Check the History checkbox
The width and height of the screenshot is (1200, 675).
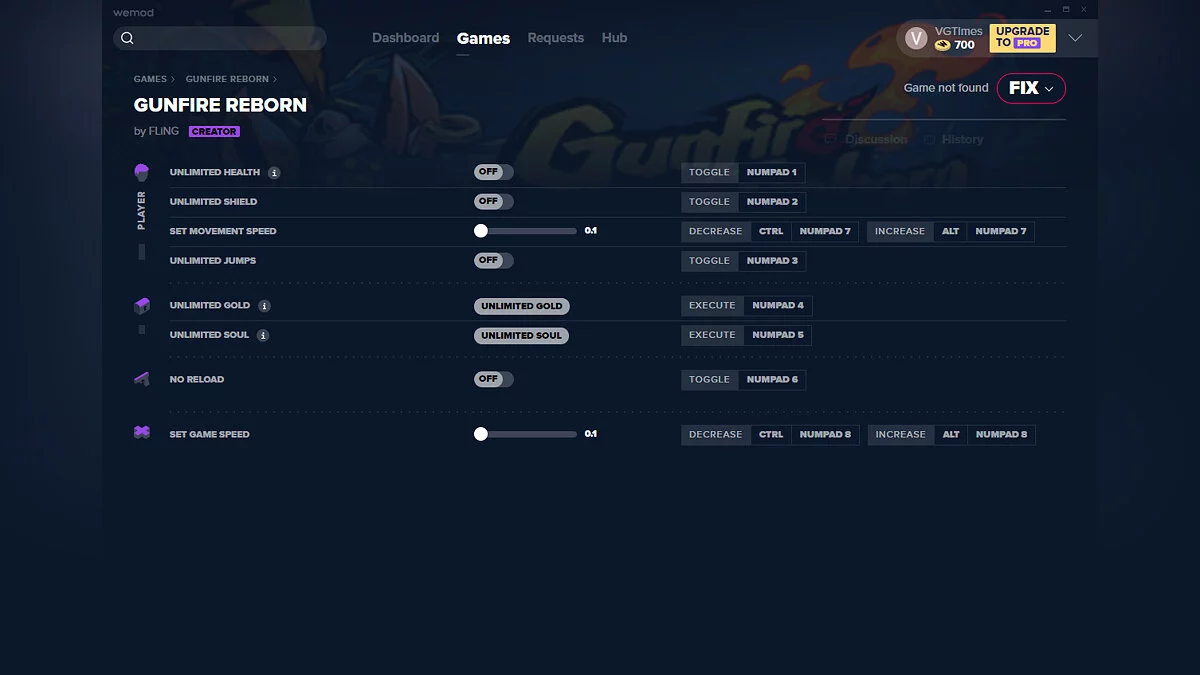(929, 140)
